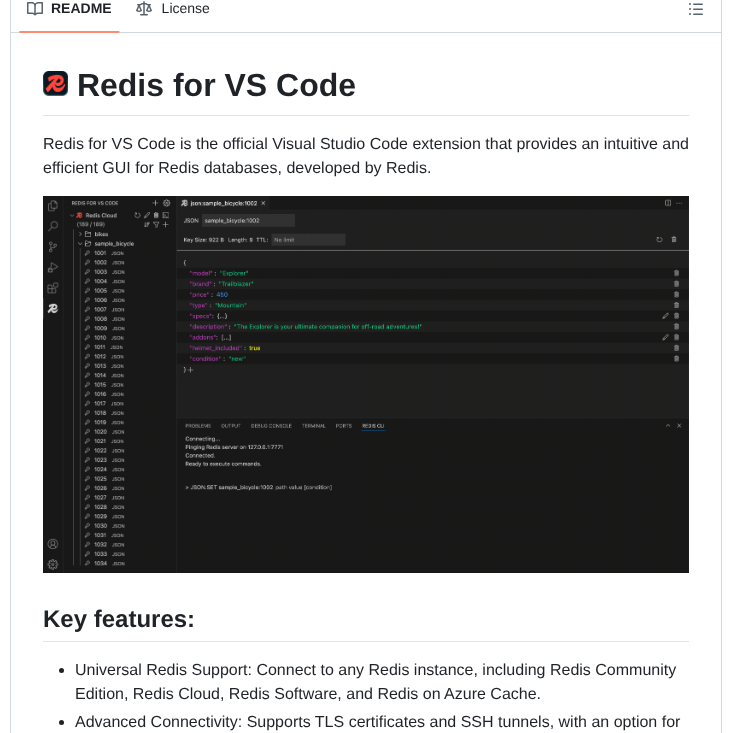Select key 1002 JSON in the tree
734x733 pixels.
pyautogui.click(x=104, y=263)
